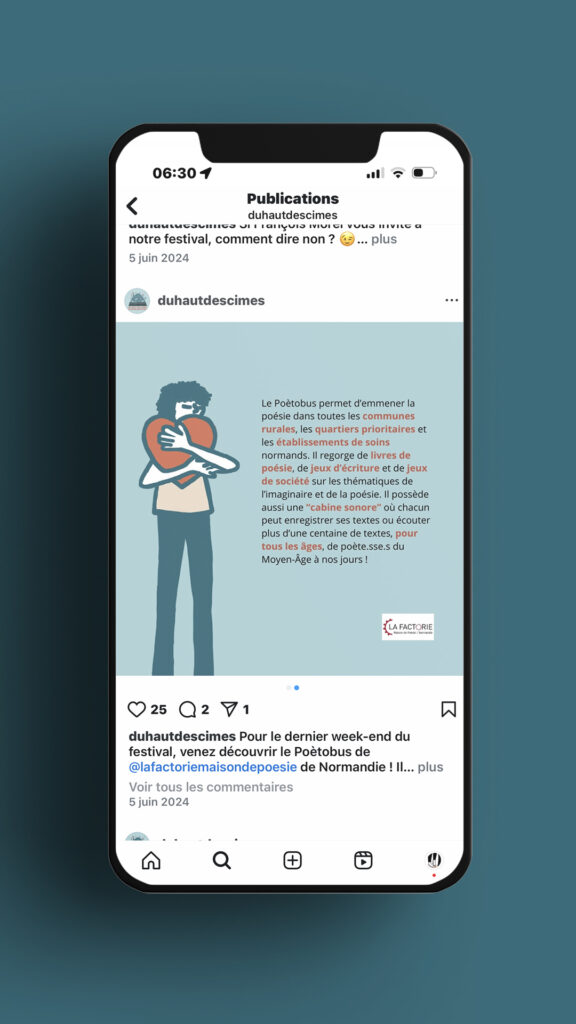
Task: Open own profile avatar in bottom bar
Action: tap(434, 861)
